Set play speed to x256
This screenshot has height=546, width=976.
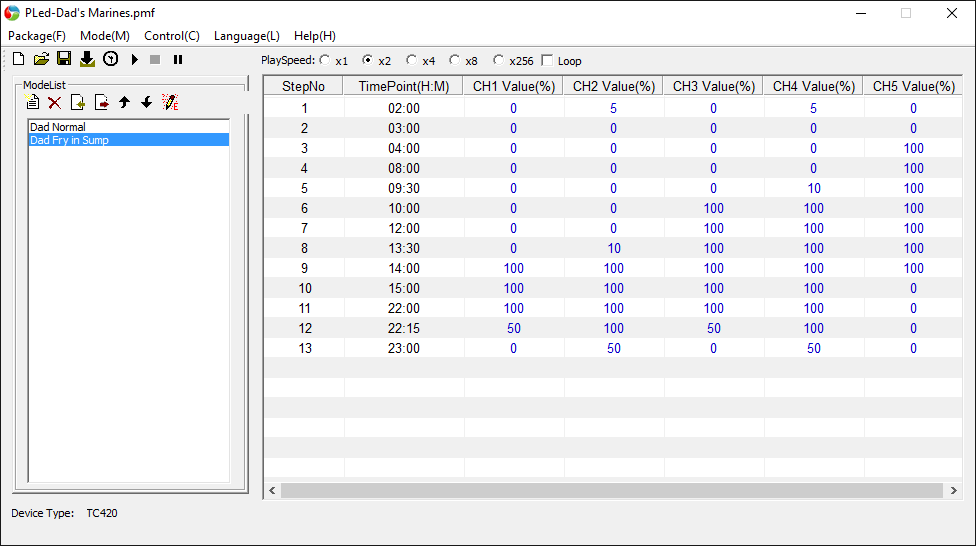[x=498, y=60]
